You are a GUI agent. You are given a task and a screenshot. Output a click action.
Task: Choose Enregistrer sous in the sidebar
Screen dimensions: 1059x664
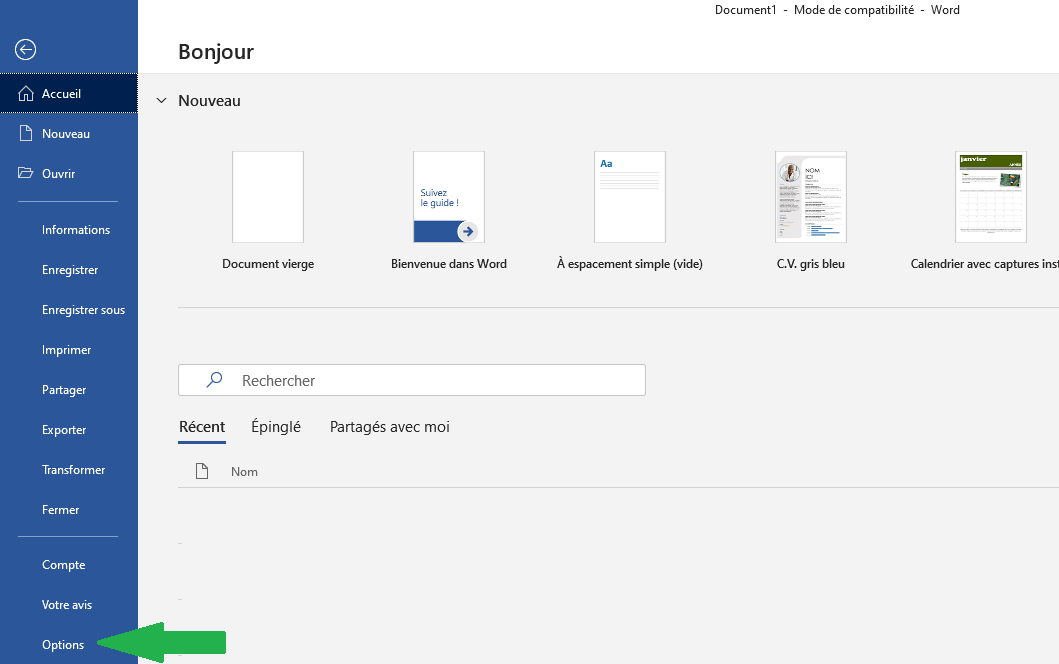[x=69, y=309]
